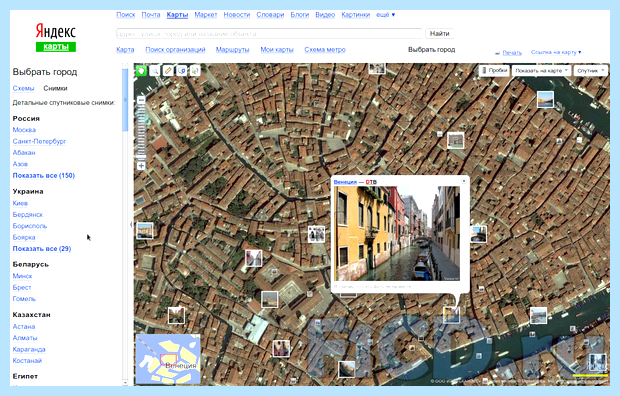Image resolution: width=620 pixels, height=396 pixels.
Task: Expand Показать все (29) Ukrainian cities
Action: pos(42,248)
